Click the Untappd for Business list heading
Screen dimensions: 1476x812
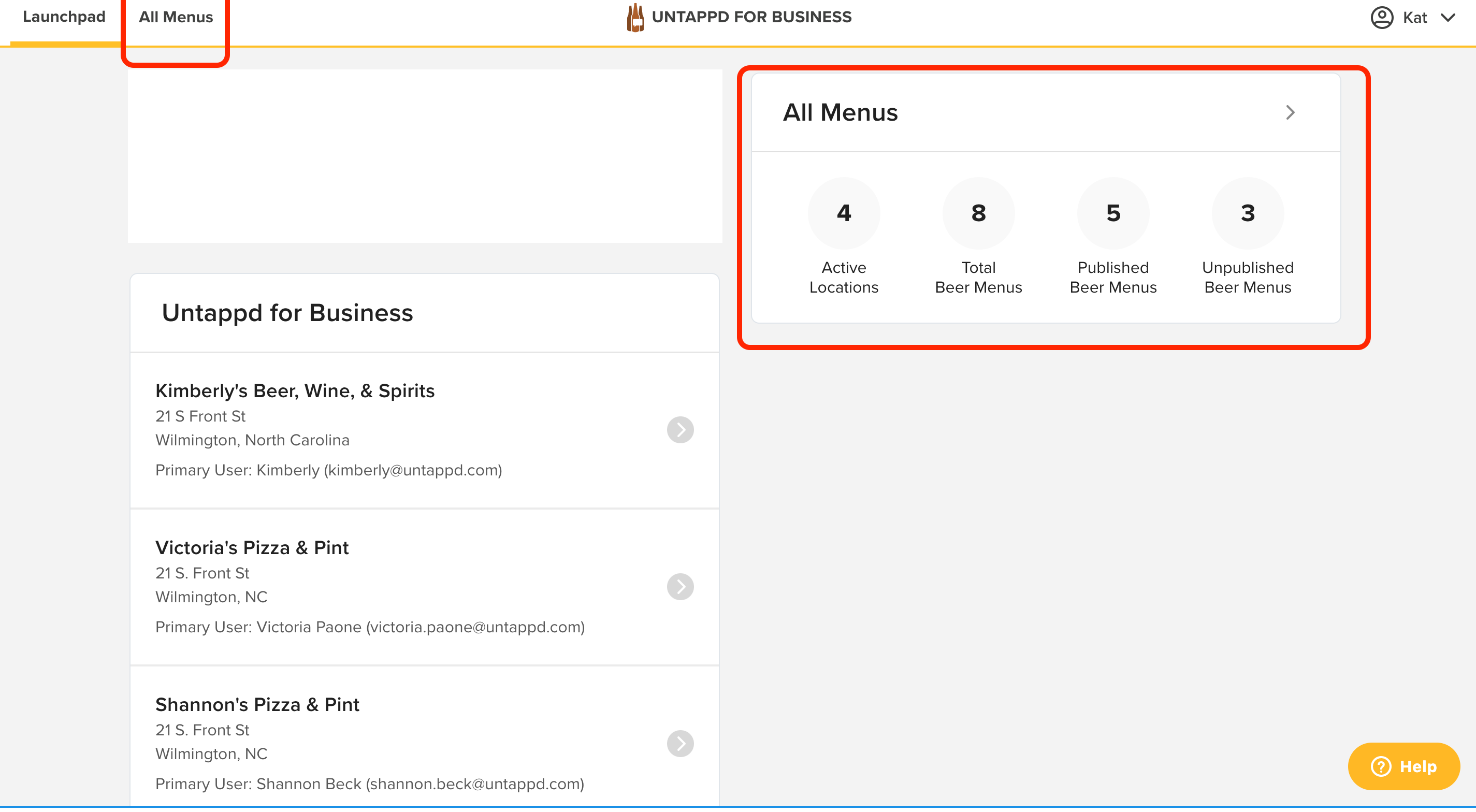pyautogui.click(x=287, y=313)
